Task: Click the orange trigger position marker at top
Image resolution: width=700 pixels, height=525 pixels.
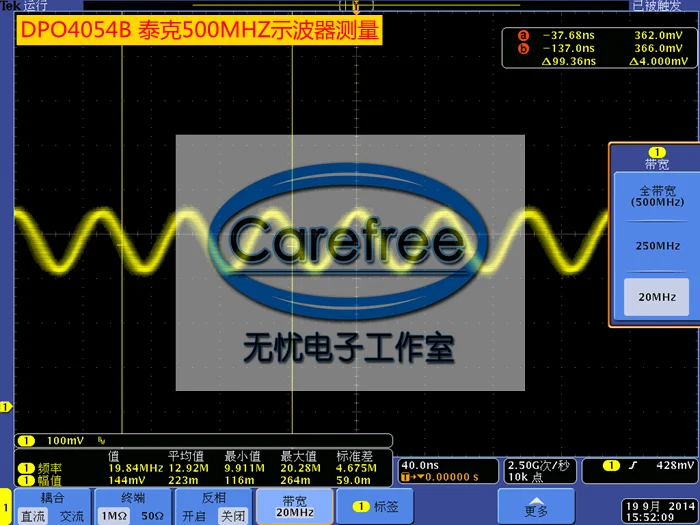Action: click(x=356, y=7)
